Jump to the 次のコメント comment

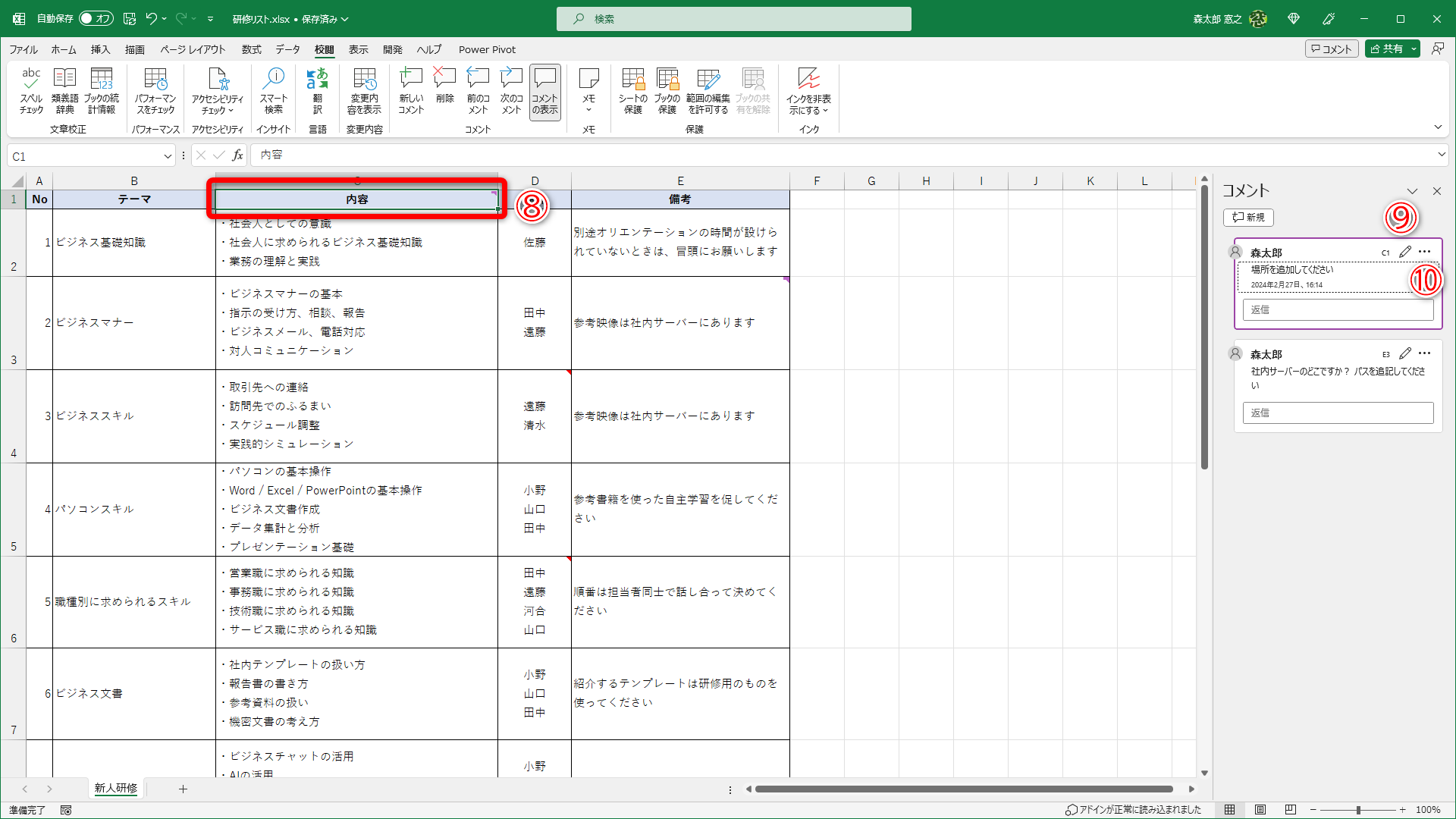coord(510,91)
